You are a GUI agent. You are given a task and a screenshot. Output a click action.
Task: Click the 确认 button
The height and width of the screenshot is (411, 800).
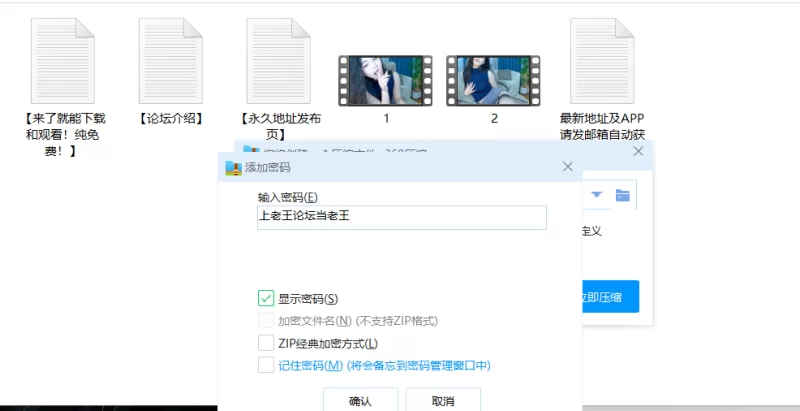pyautogui.click(x=360, y=401)
